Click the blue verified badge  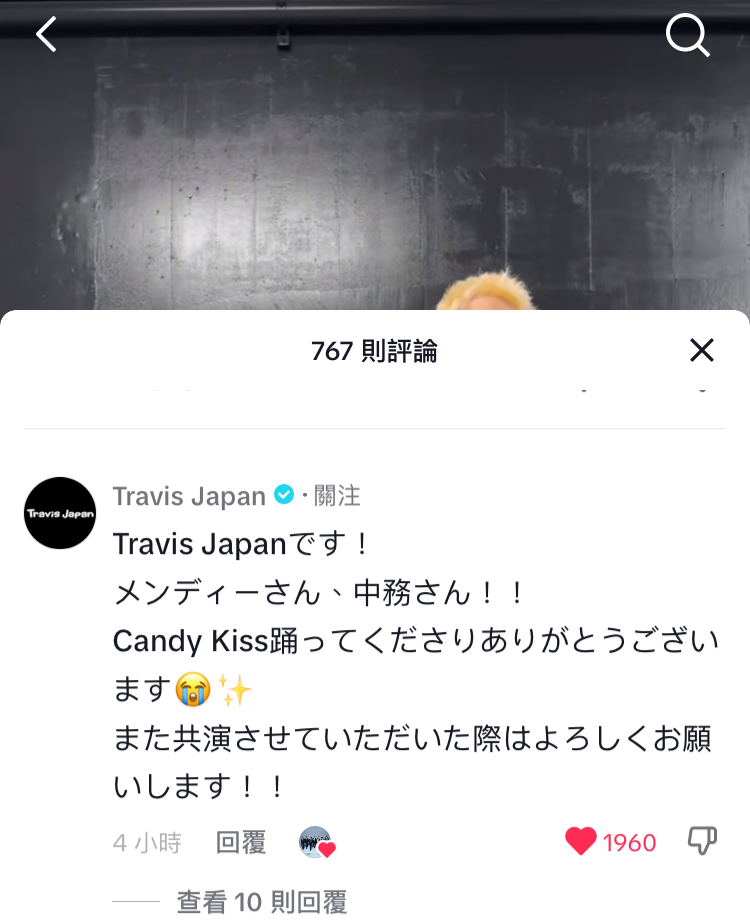[x=285, y=494]
